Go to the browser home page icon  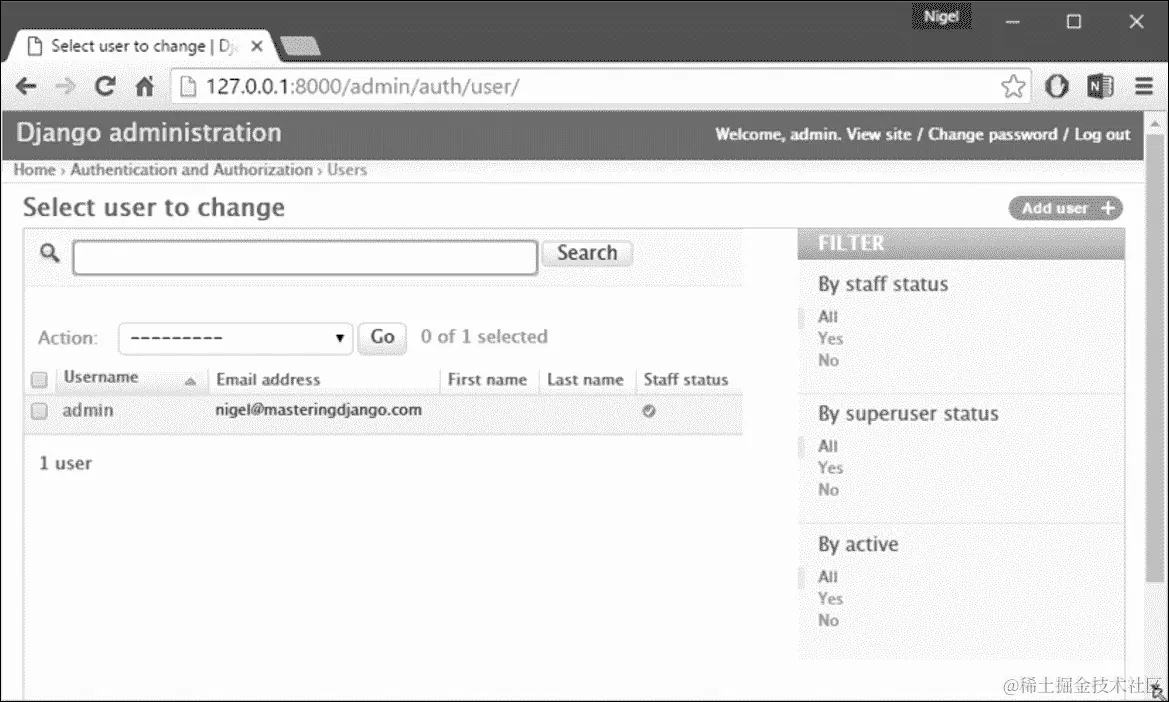pos(145,86)
